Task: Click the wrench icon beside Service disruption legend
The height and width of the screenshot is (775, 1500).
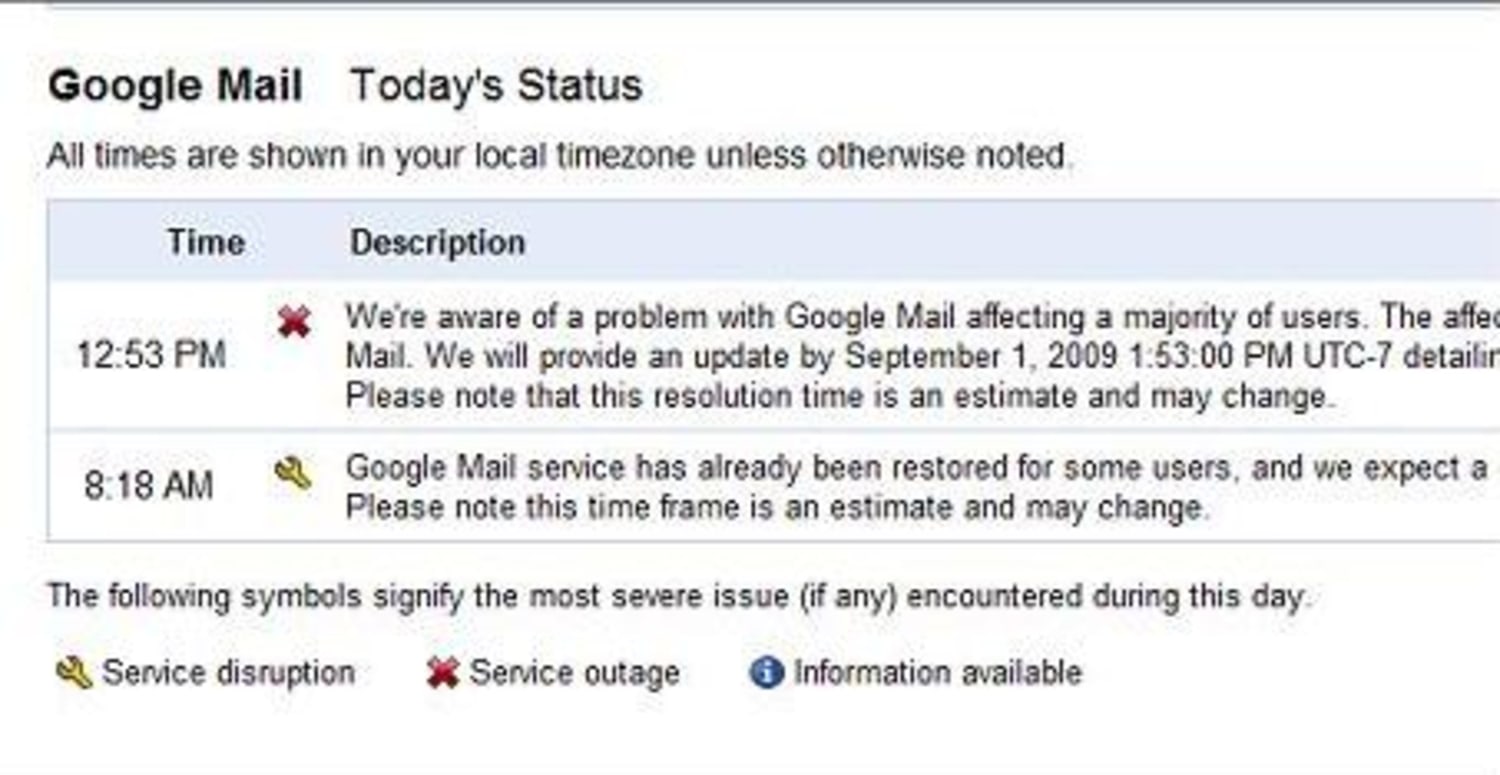Action: pos(74,673)
